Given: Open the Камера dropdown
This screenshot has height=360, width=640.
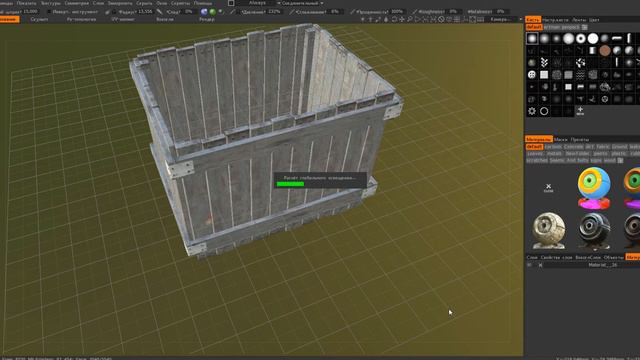Looking at the screenshot, I should coord(506,19).
